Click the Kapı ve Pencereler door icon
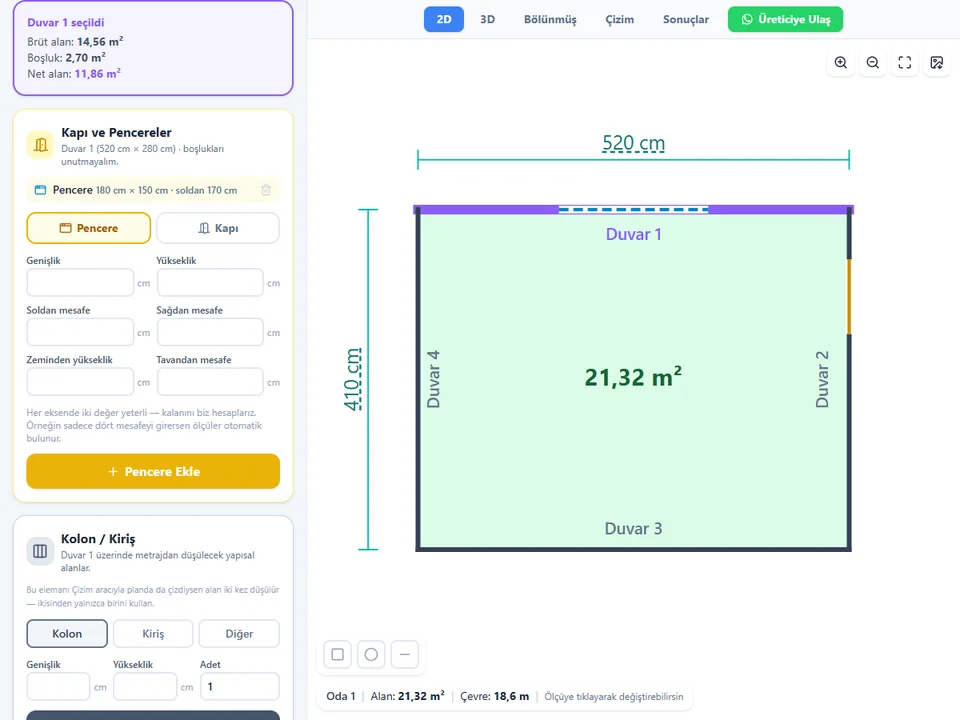The height and width of the screenshot is (720, 960). pyautogui.click(x=40, y=145)
